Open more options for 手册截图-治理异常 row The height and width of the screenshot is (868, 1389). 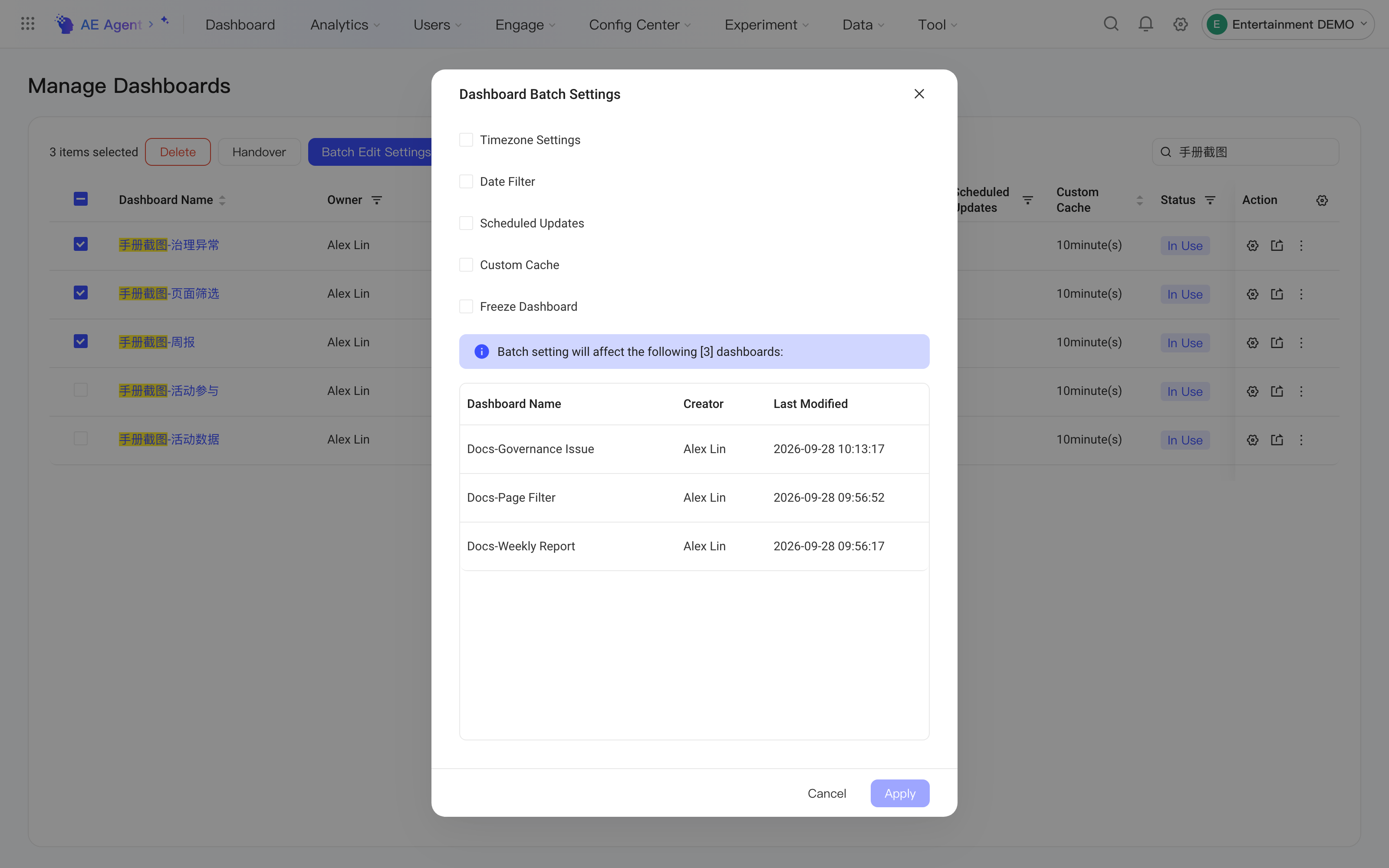pos(1301,246)
